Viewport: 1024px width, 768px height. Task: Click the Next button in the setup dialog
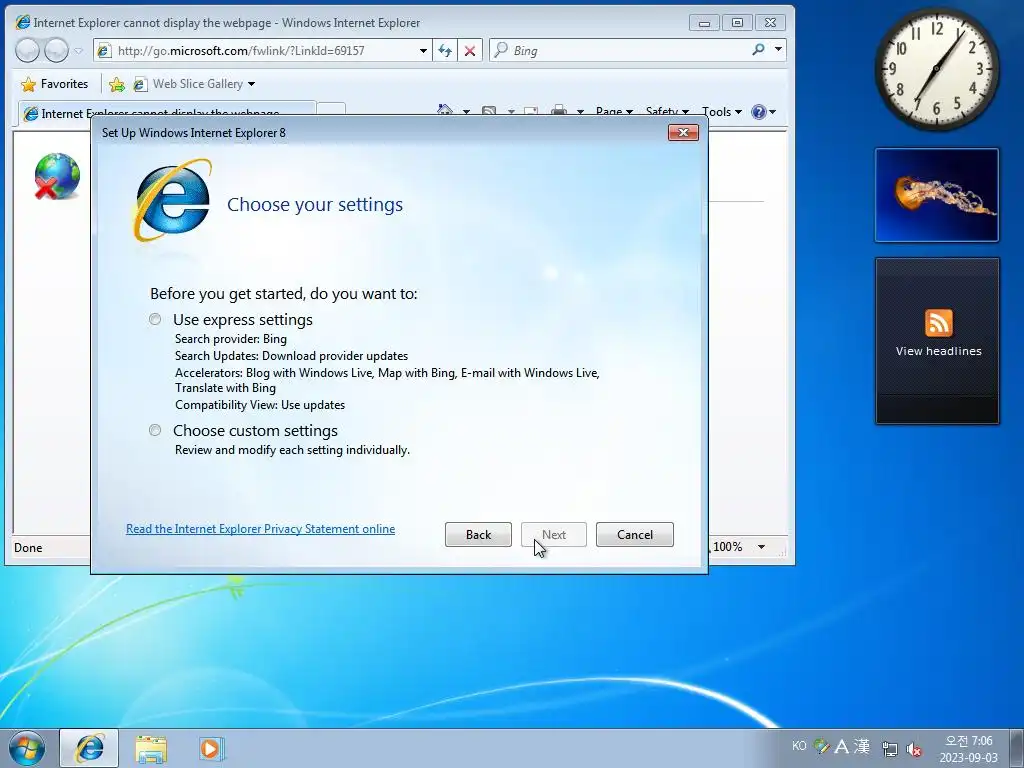coord(554,535)
